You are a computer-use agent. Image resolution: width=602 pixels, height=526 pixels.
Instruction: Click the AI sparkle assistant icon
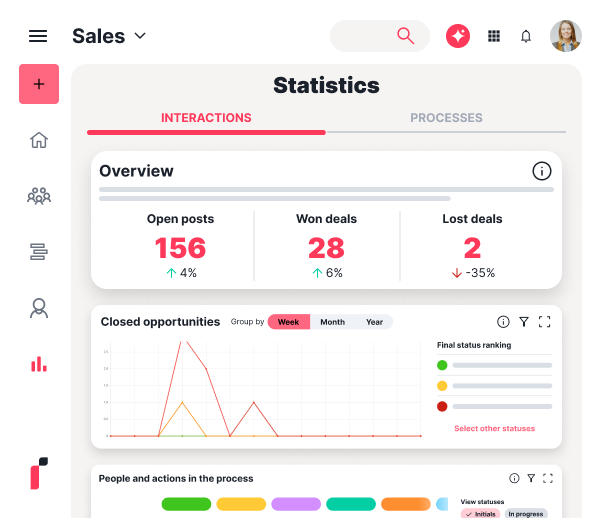pos(458,36)
